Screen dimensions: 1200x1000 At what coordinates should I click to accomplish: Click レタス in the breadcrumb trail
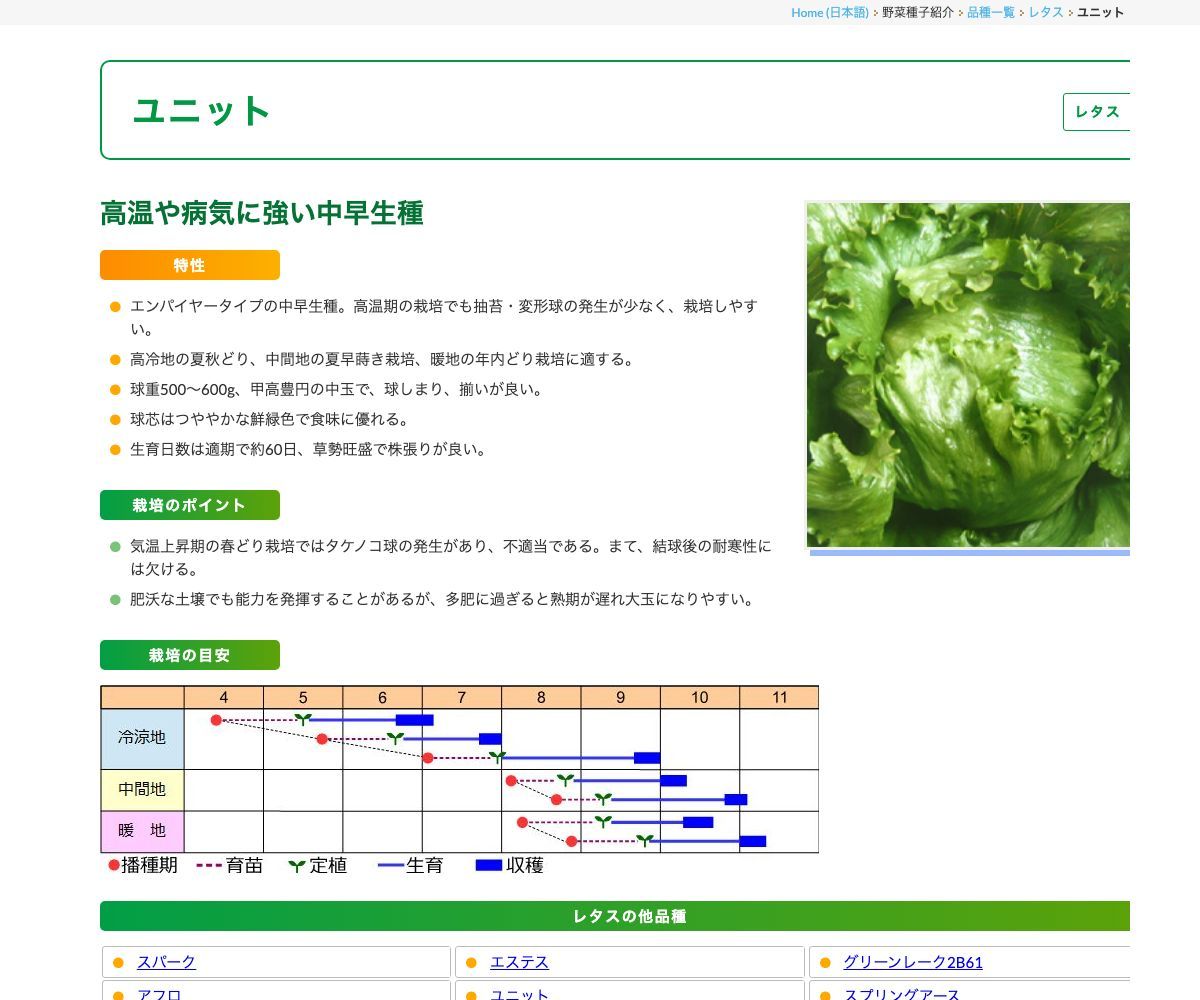(x=1045, y=12)
